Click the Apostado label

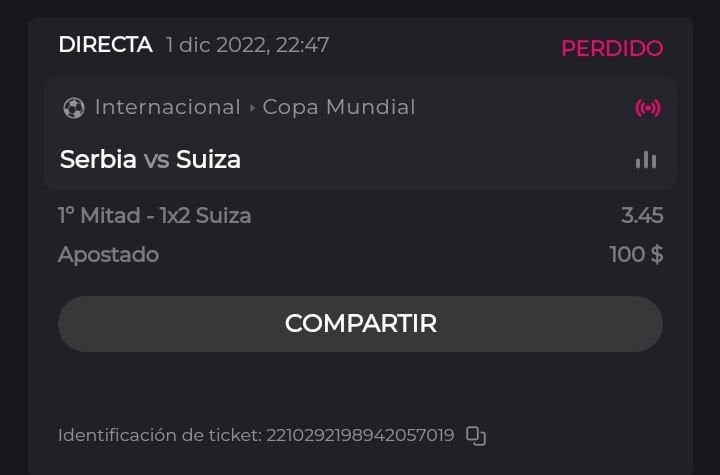point(108,254)
